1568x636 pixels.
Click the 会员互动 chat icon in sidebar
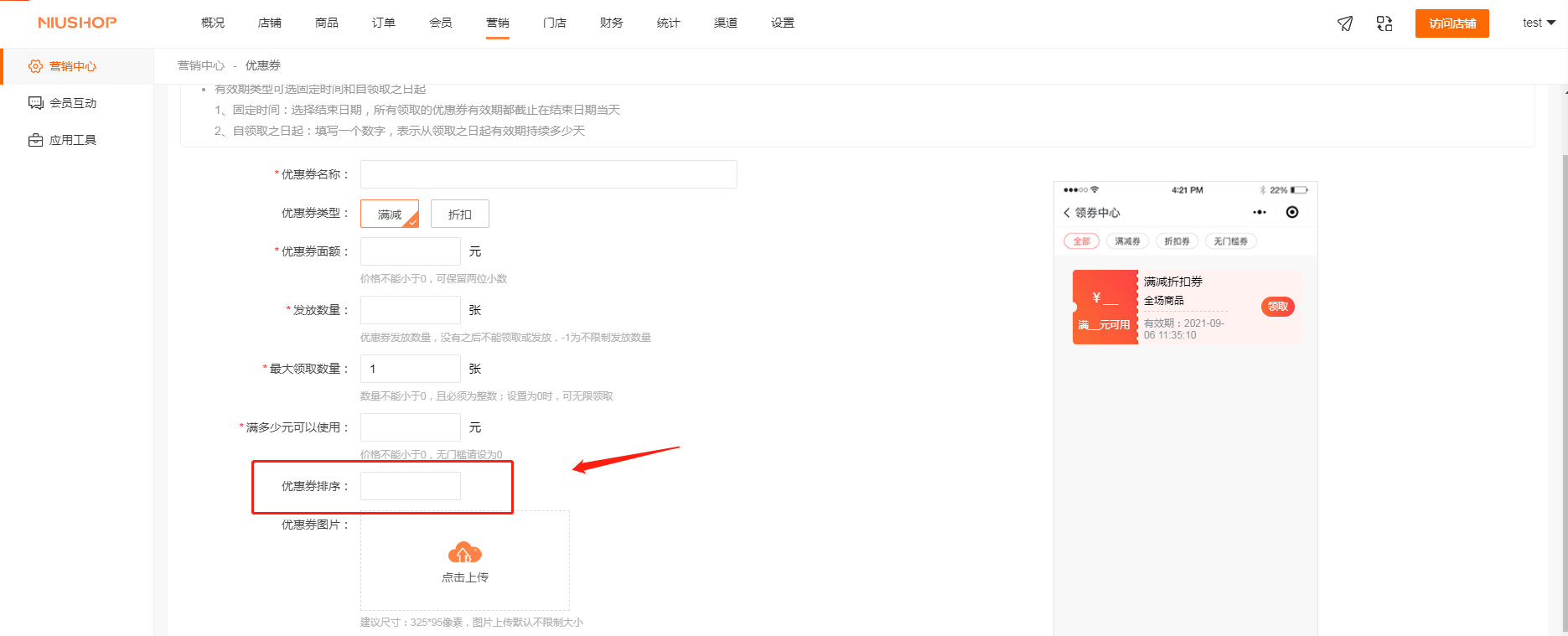(36, 103)
